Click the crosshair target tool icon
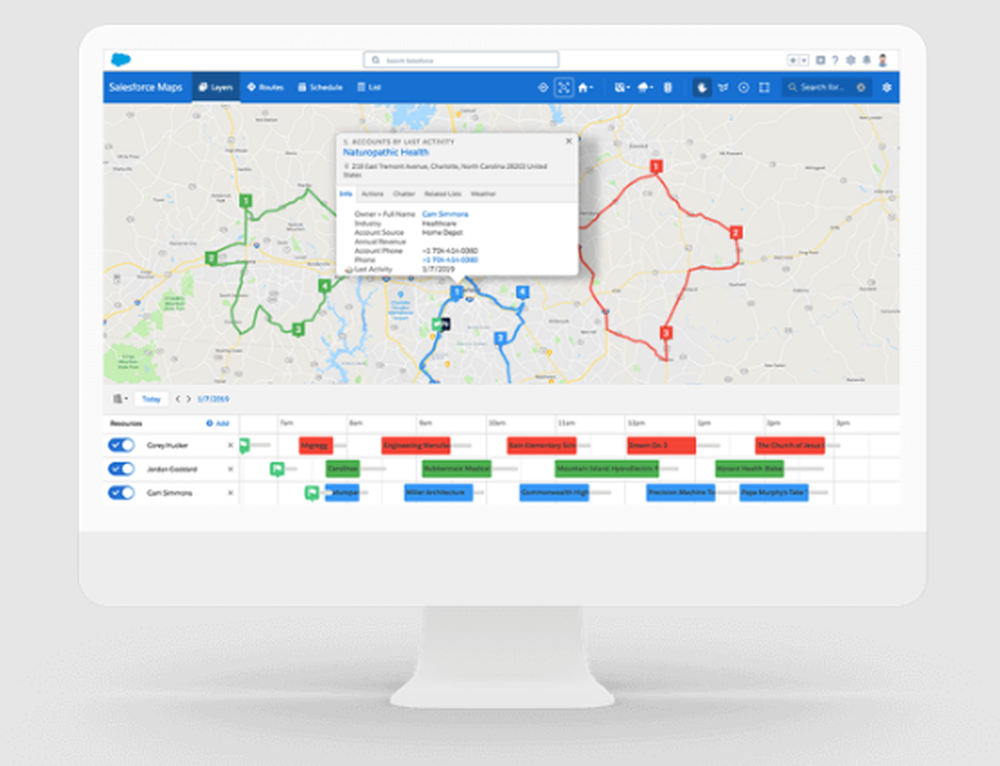Screen dimensions: 1000x766 743,87
